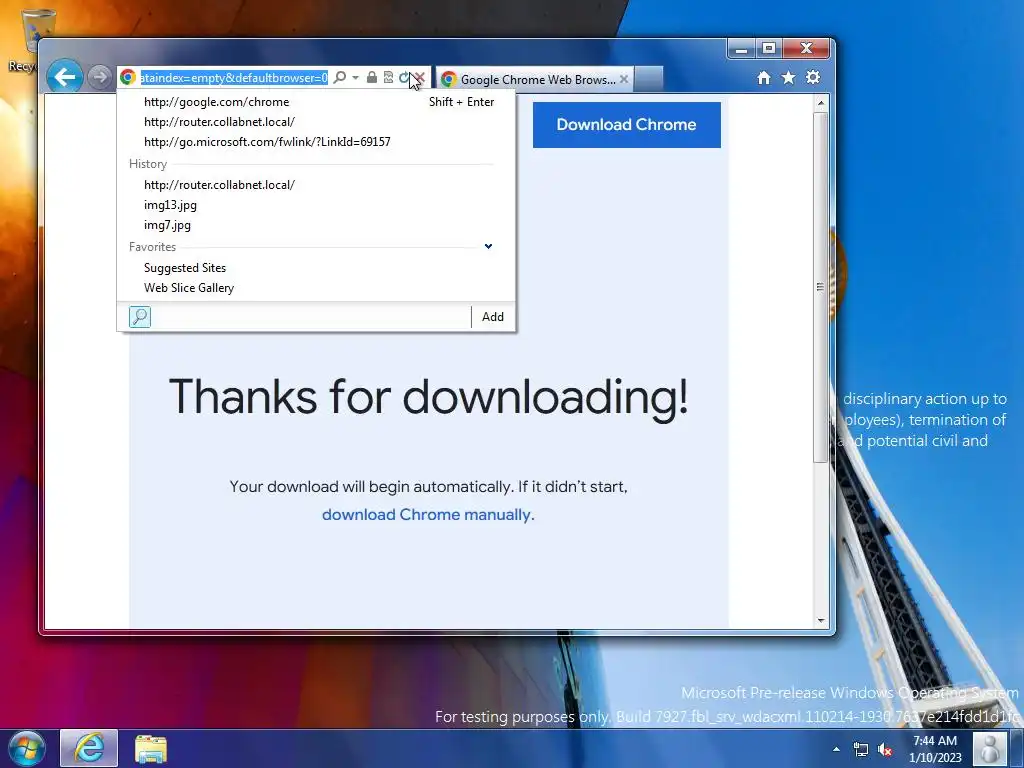1024x768 pixels.
Task: Stop loading with the X icon in the address bar
Action: pos(420,78)
